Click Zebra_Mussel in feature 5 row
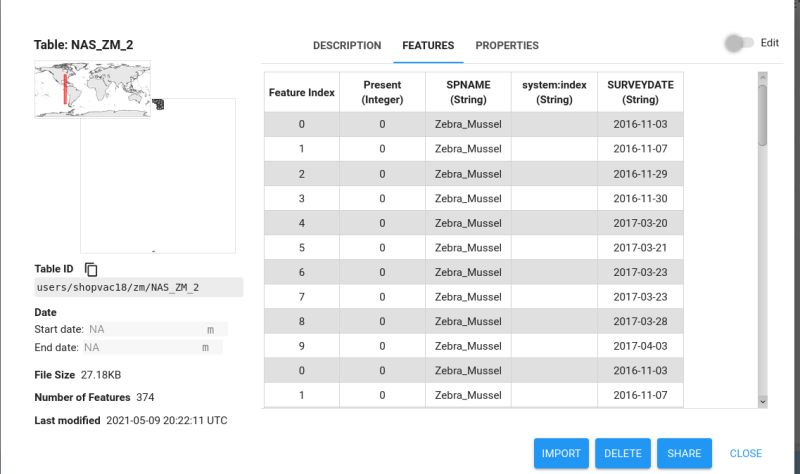The width and height of the screenshot is (800, 474). coord(468,247)
